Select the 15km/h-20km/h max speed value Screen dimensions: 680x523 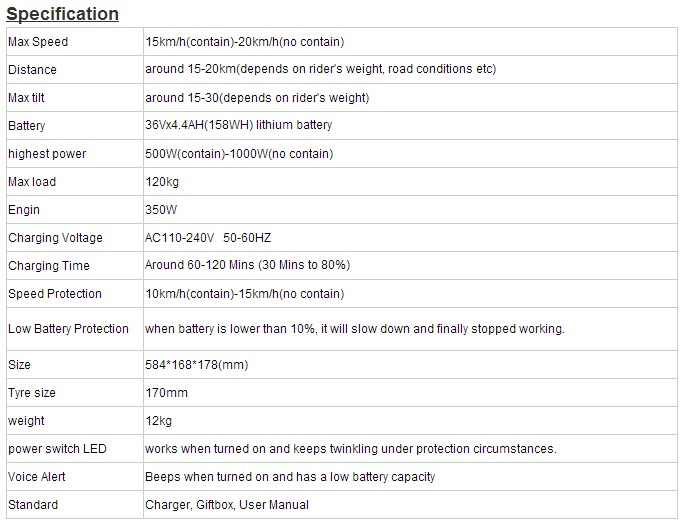(245, 42)
